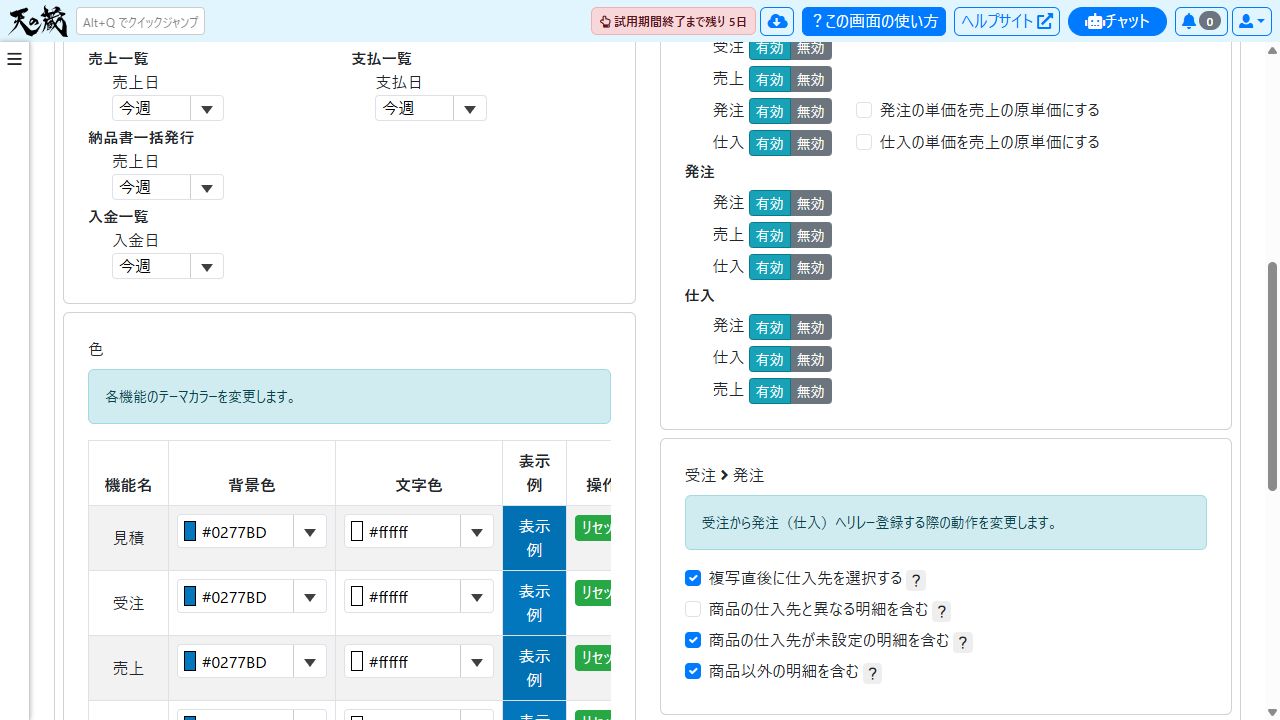Click 売上 text color swatch #ffffff

[x=357, y=662]
